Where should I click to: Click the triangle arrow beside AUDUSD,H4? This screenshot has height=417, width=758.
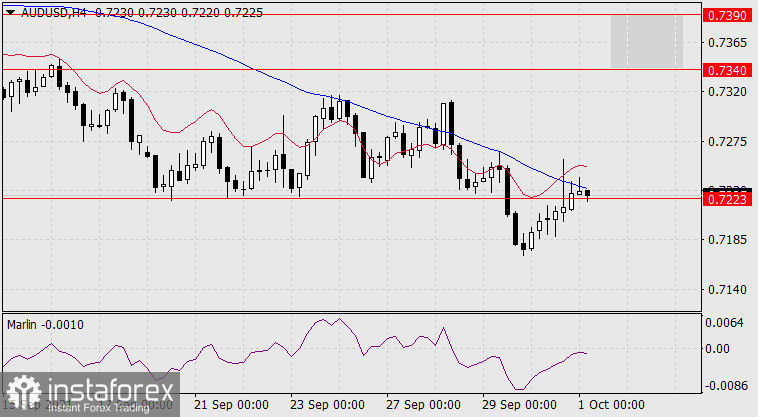(10, 10)
